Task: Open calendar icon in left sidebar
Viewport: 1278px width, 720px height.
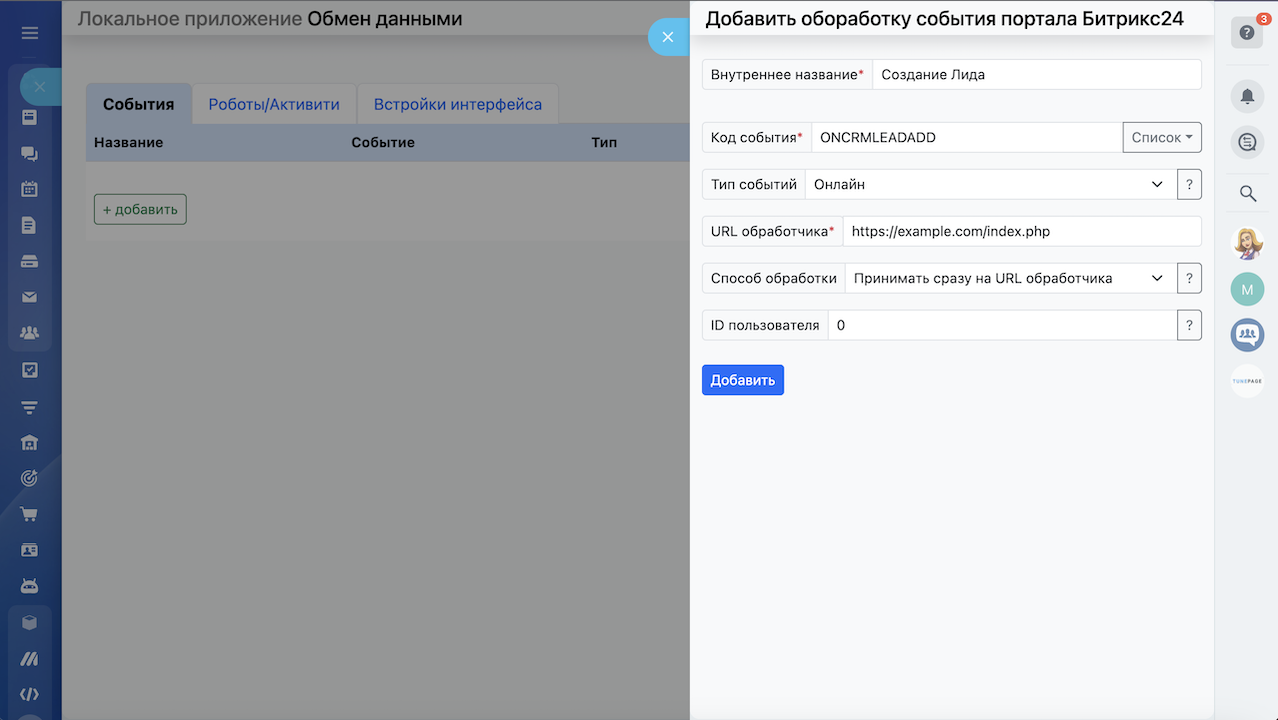Action: [30, 189]
